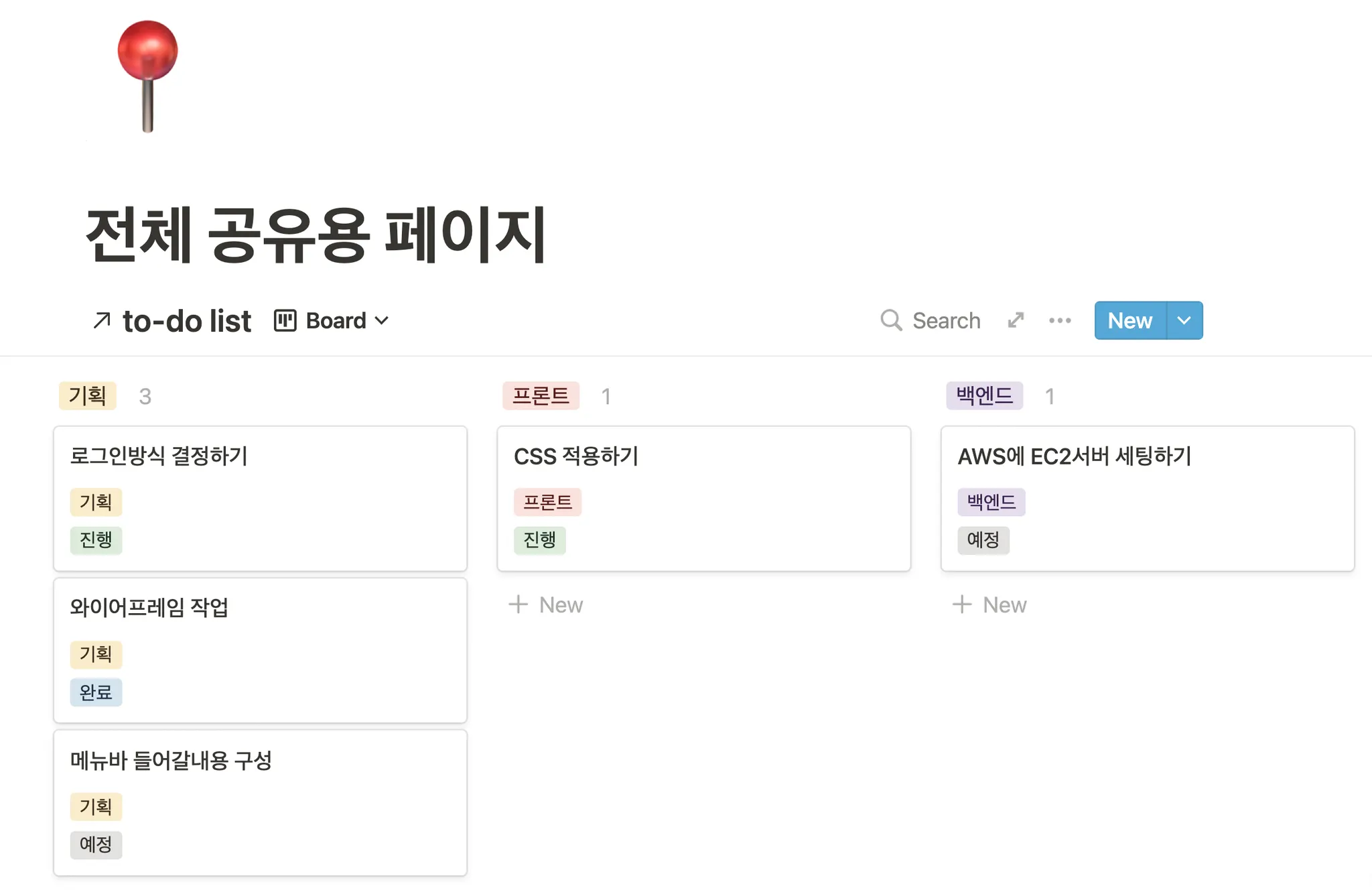Click 완료 status tag on 와이어프레임 작업
The image size is (1372, 890).
click(x=96, y=692)
